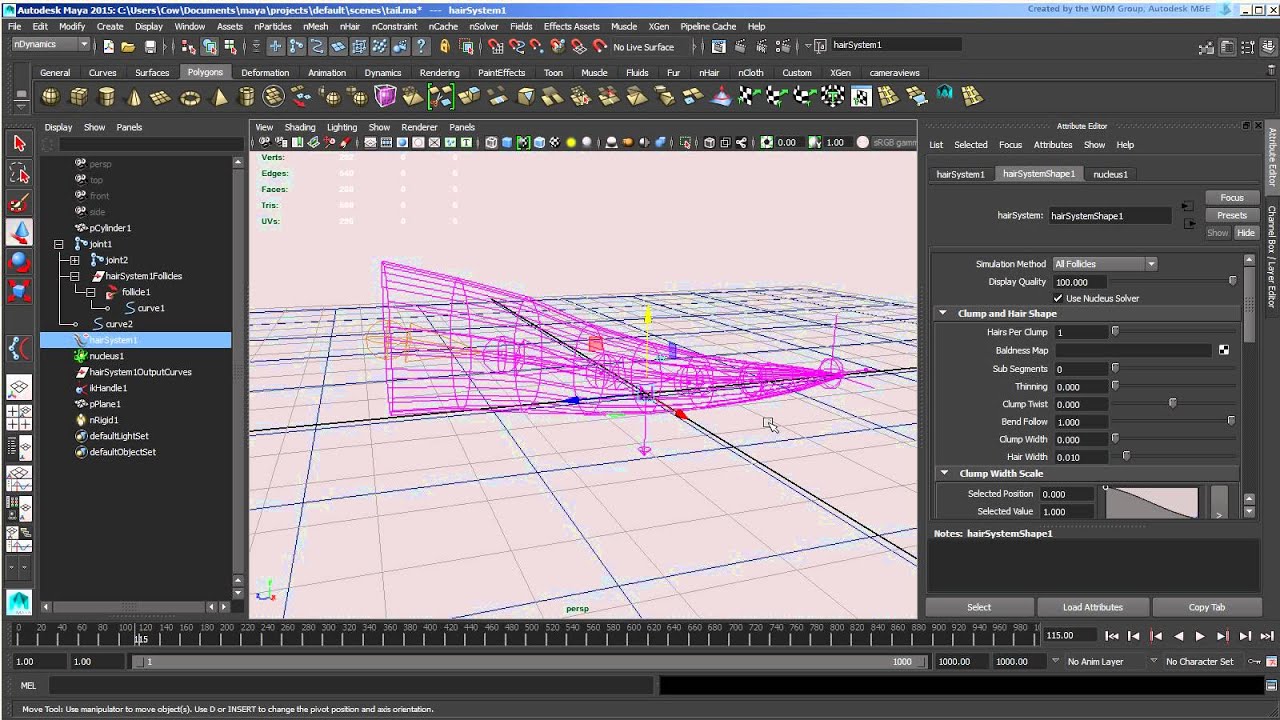Create a polygon torus from the shelf
The height and width of the screenshot is (720, 1280).
pos(190,97)
